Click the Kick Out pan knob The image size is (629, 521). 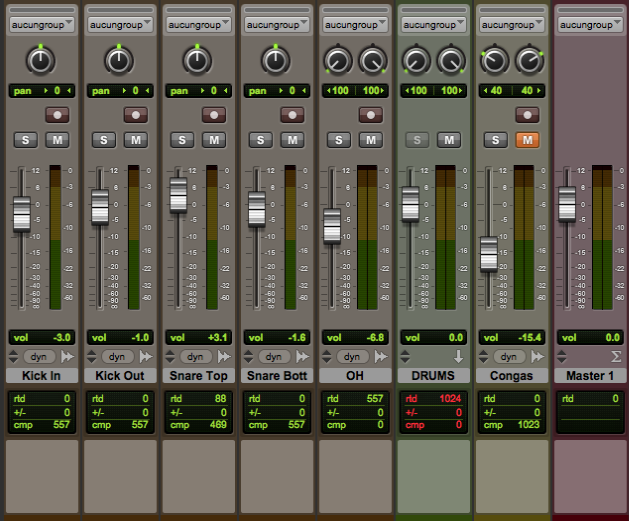tap(119, 61)
